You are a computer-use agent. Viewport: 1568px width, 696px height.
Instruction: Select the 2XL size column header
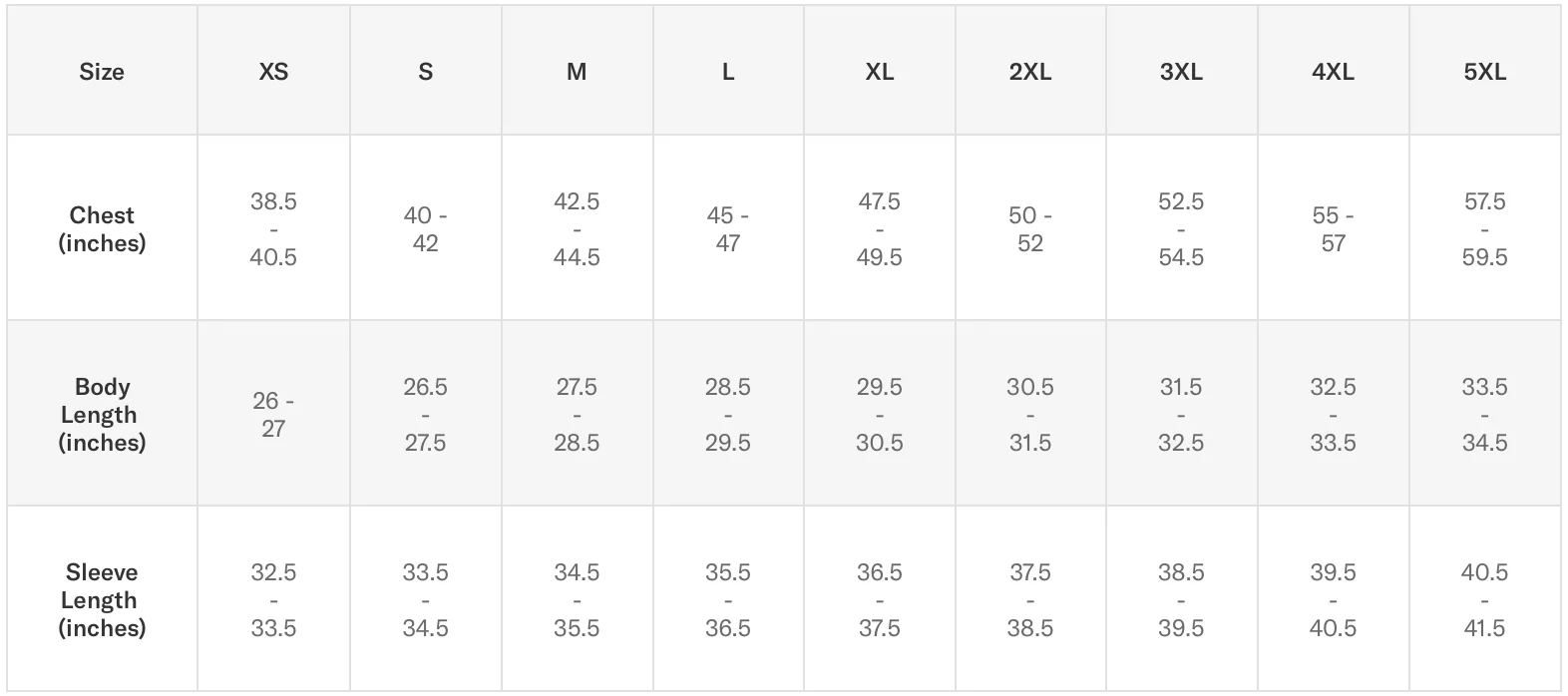[1030, 72]
